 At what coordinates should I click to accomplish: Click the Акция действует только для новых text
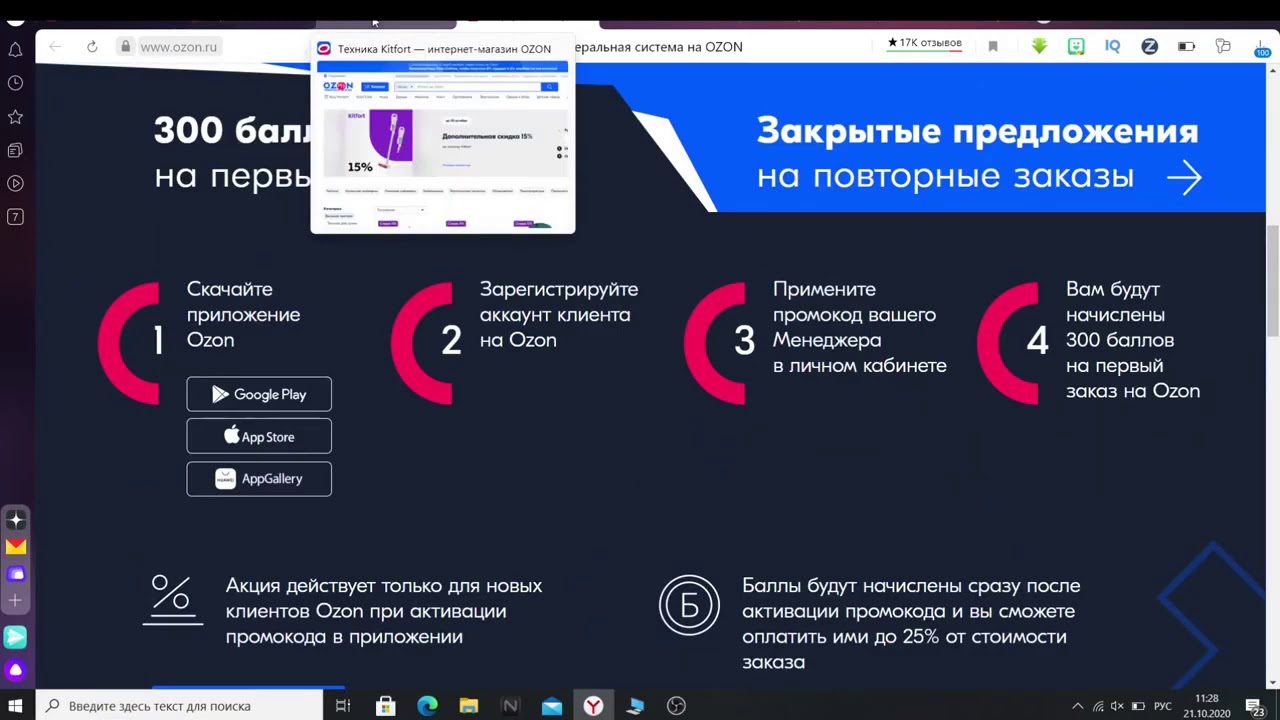[x=384, y=611]
